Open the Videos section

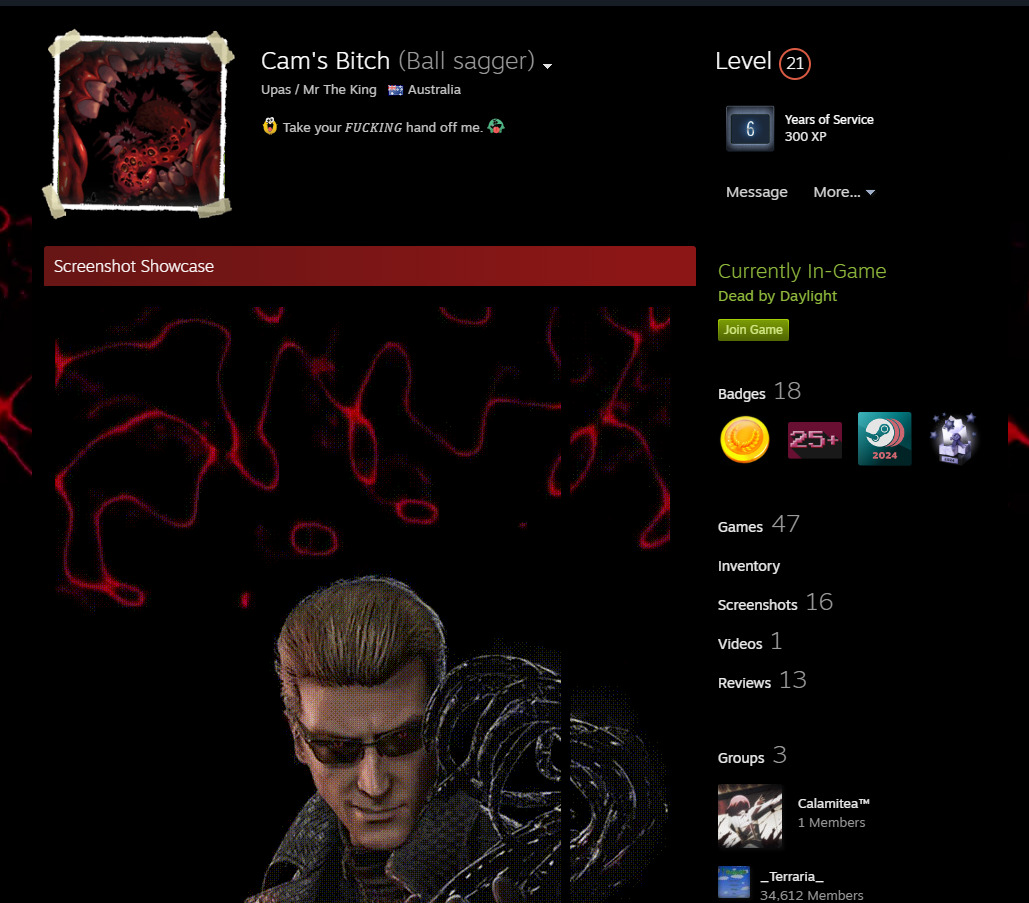750,642
